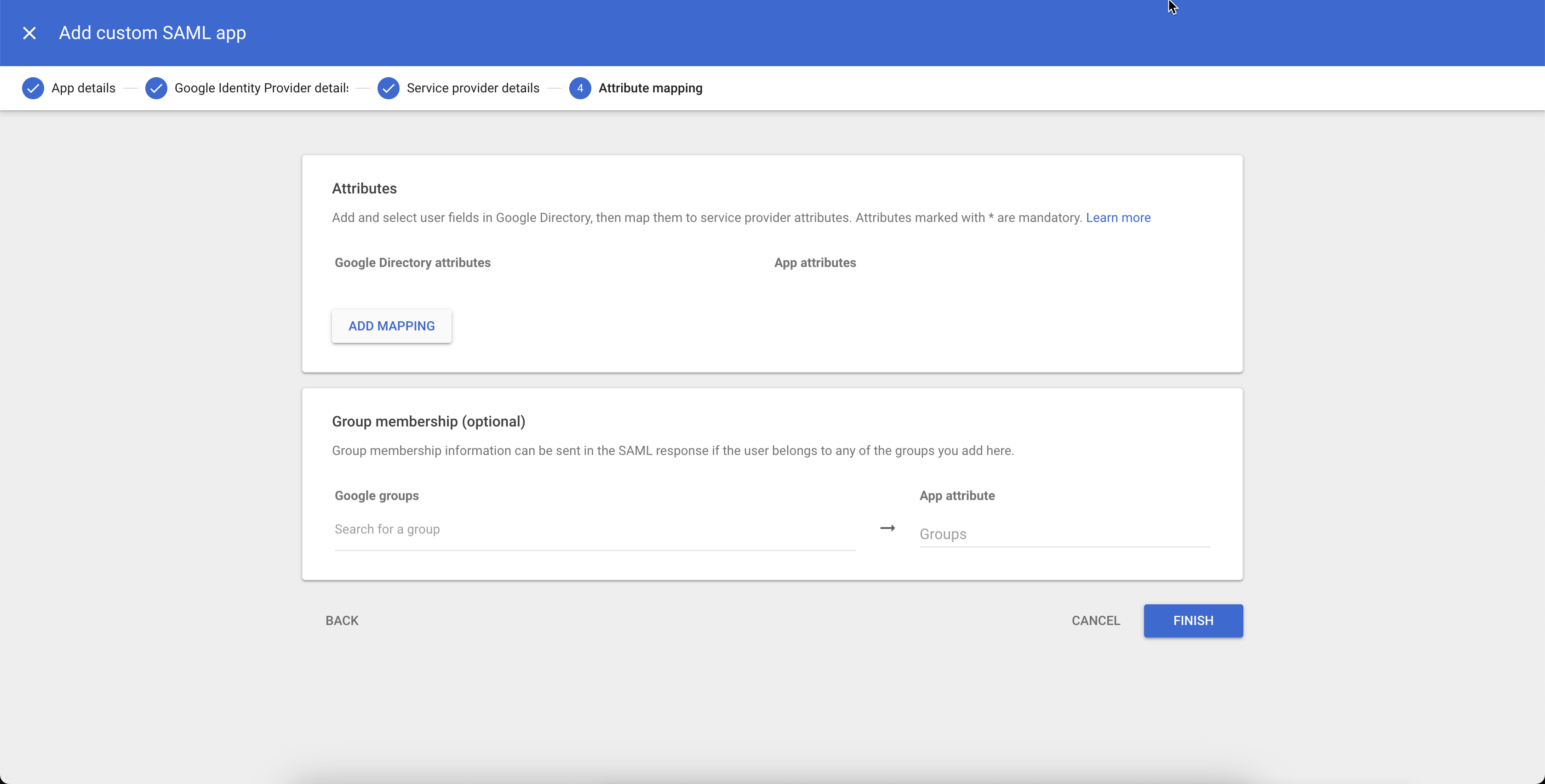Click the Group membership (optional) section heading
1545x784 pixels.
(x=428, y=421)
